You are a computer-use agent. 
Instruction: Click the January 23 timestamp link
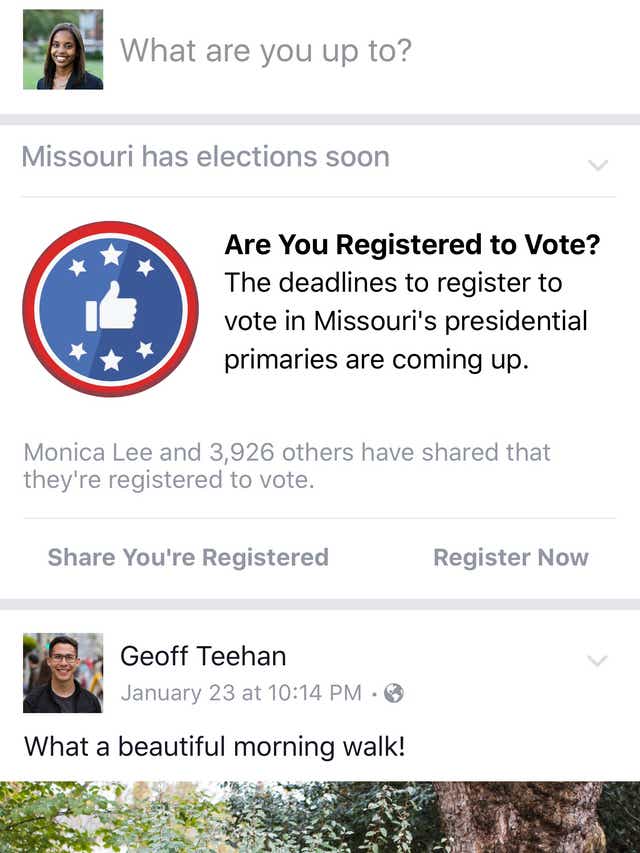click(x=240, y=692)
